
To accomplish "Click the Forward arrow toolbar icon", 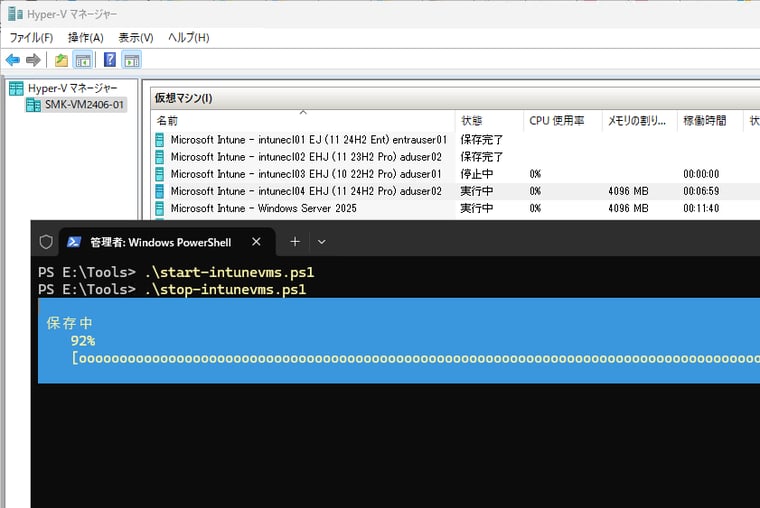I will coord(33,60).
